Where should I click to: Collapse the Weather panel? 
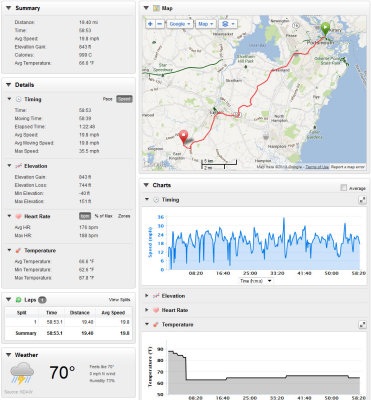coord(8,355)
